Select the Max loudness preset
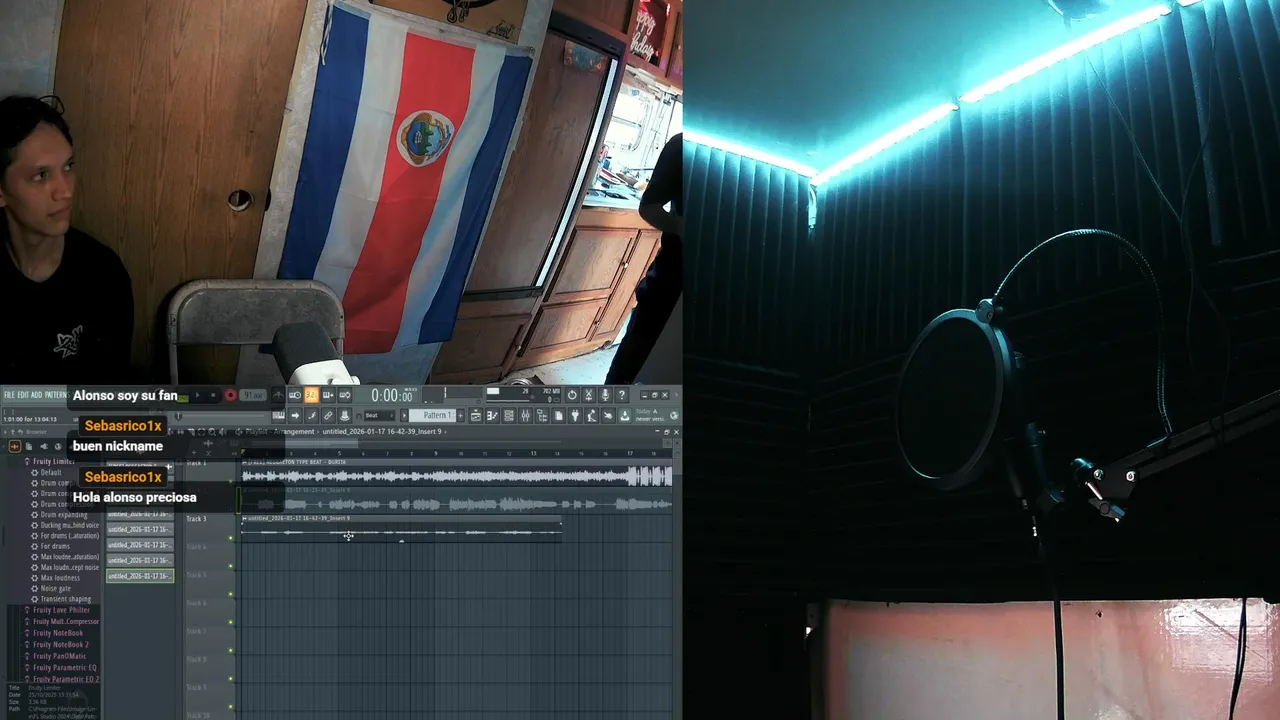This screenshot has width=1280, height=720. tap(60, 578)
